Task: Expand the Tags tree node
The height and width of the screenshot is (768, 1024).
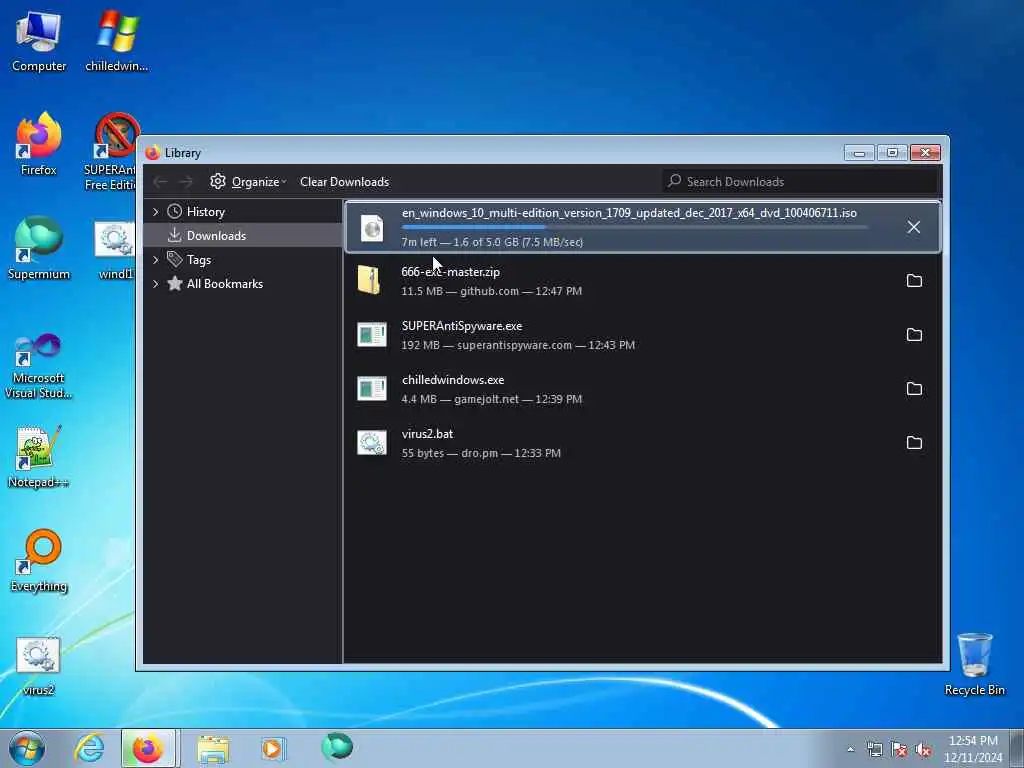Action: tap(155, 260)
